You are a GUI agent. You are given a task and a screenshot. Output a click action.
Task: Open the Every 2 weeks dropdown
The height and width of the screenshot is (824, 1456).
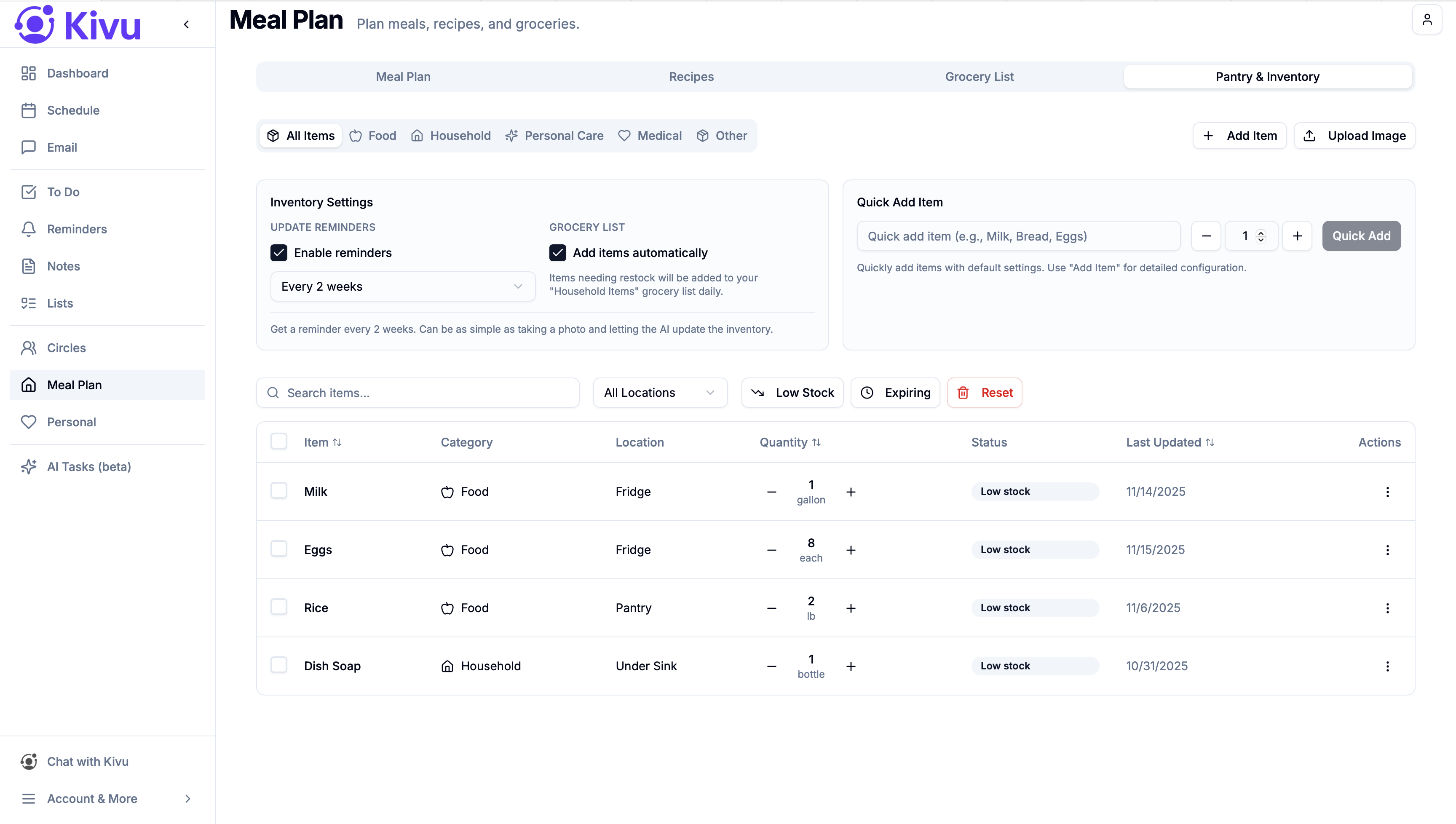tap(402, 286)
